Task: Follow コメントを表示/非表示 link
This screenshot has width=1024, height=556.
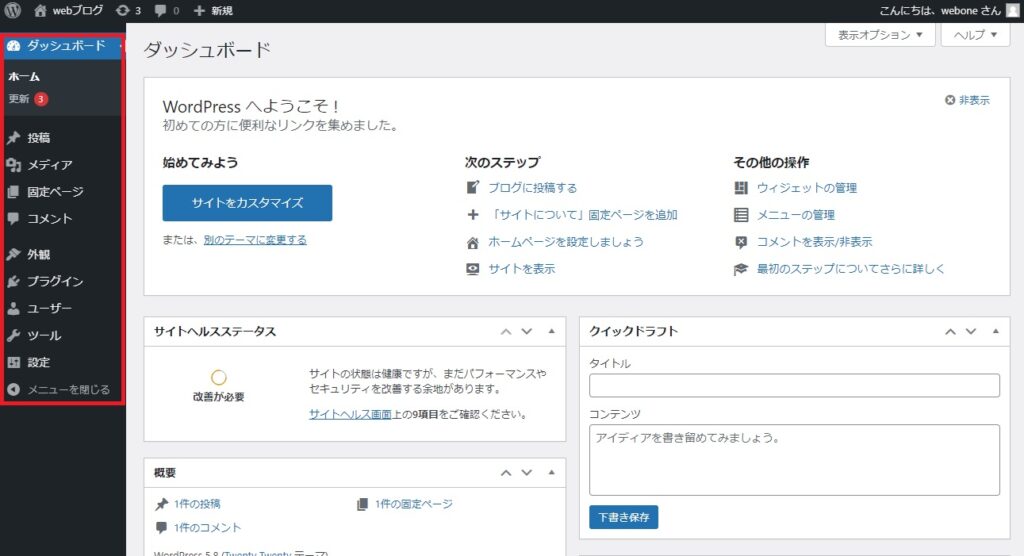Action: pyautogui.click(x=814, y=242)
